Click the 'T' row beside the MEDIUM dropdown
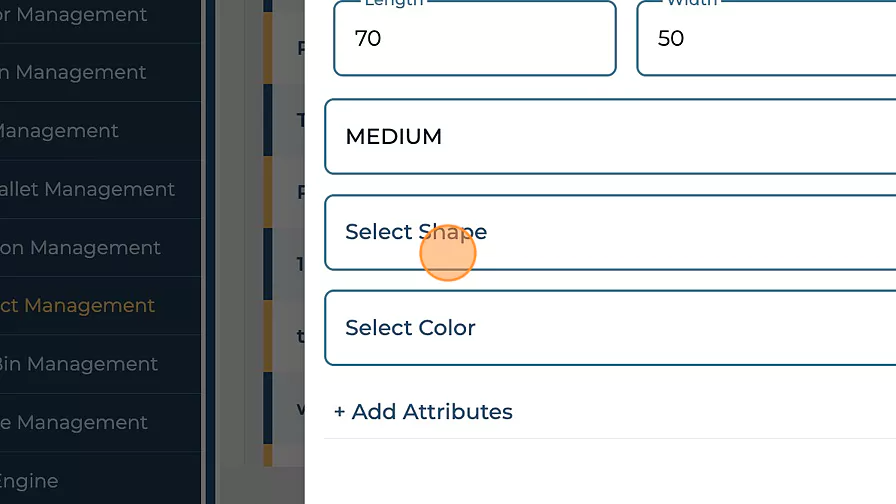Viewport: 896px width, 504px height. click(x=301, y=120)
